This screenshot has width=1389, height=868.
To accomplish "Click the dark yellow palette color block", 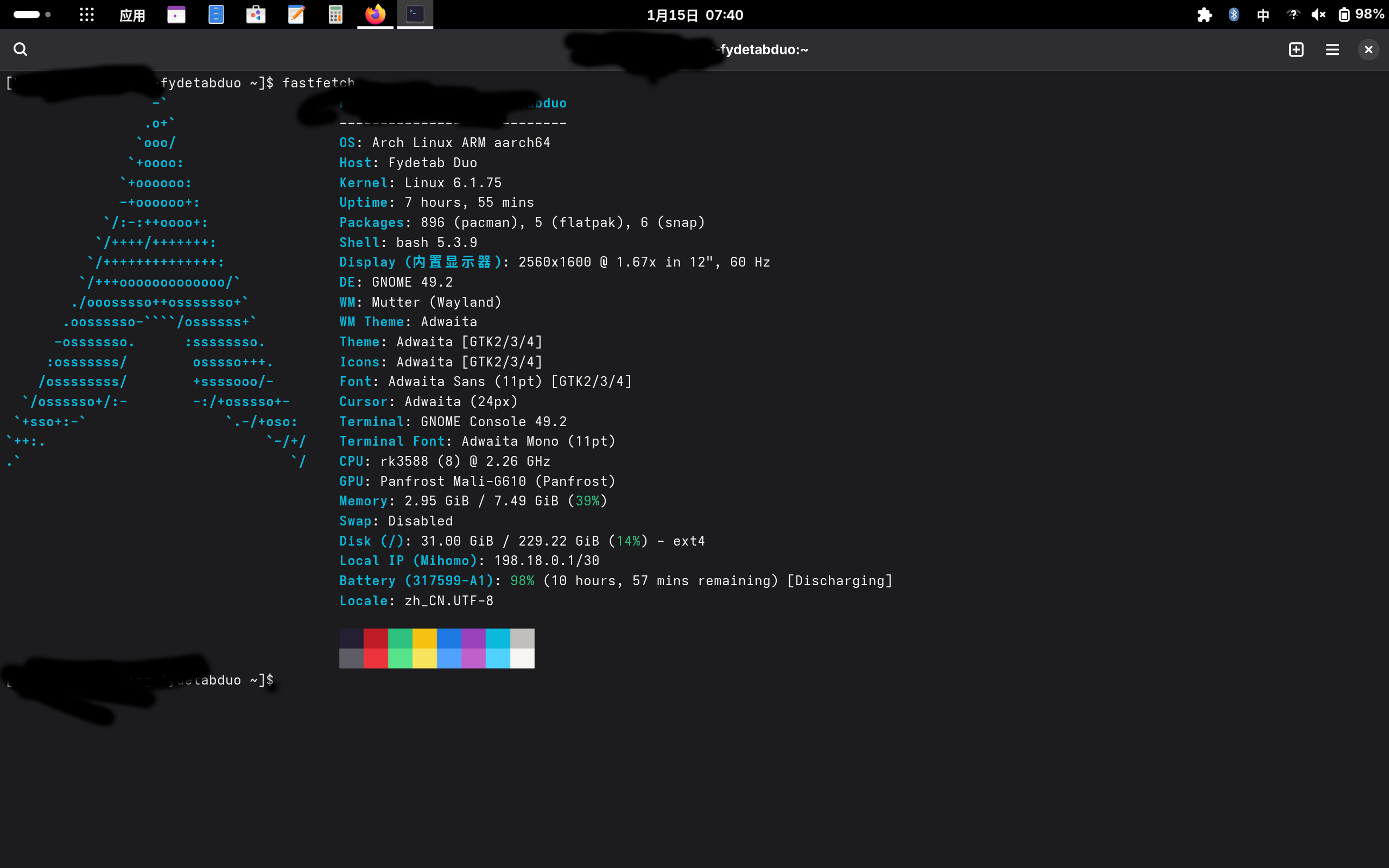I will pos(425,638).
